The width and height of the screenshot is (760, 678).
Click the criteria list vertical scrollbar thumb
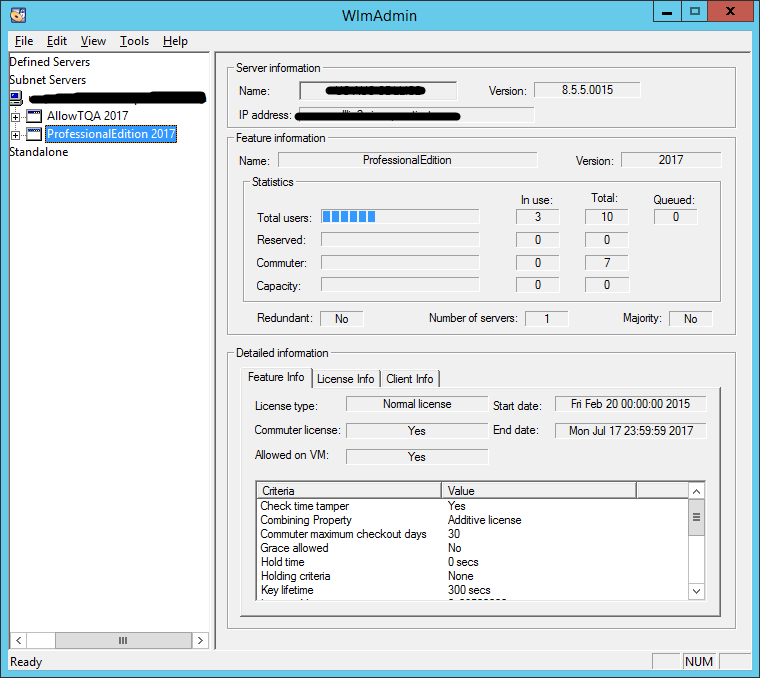pyautogui.click(x=697, y=518)
